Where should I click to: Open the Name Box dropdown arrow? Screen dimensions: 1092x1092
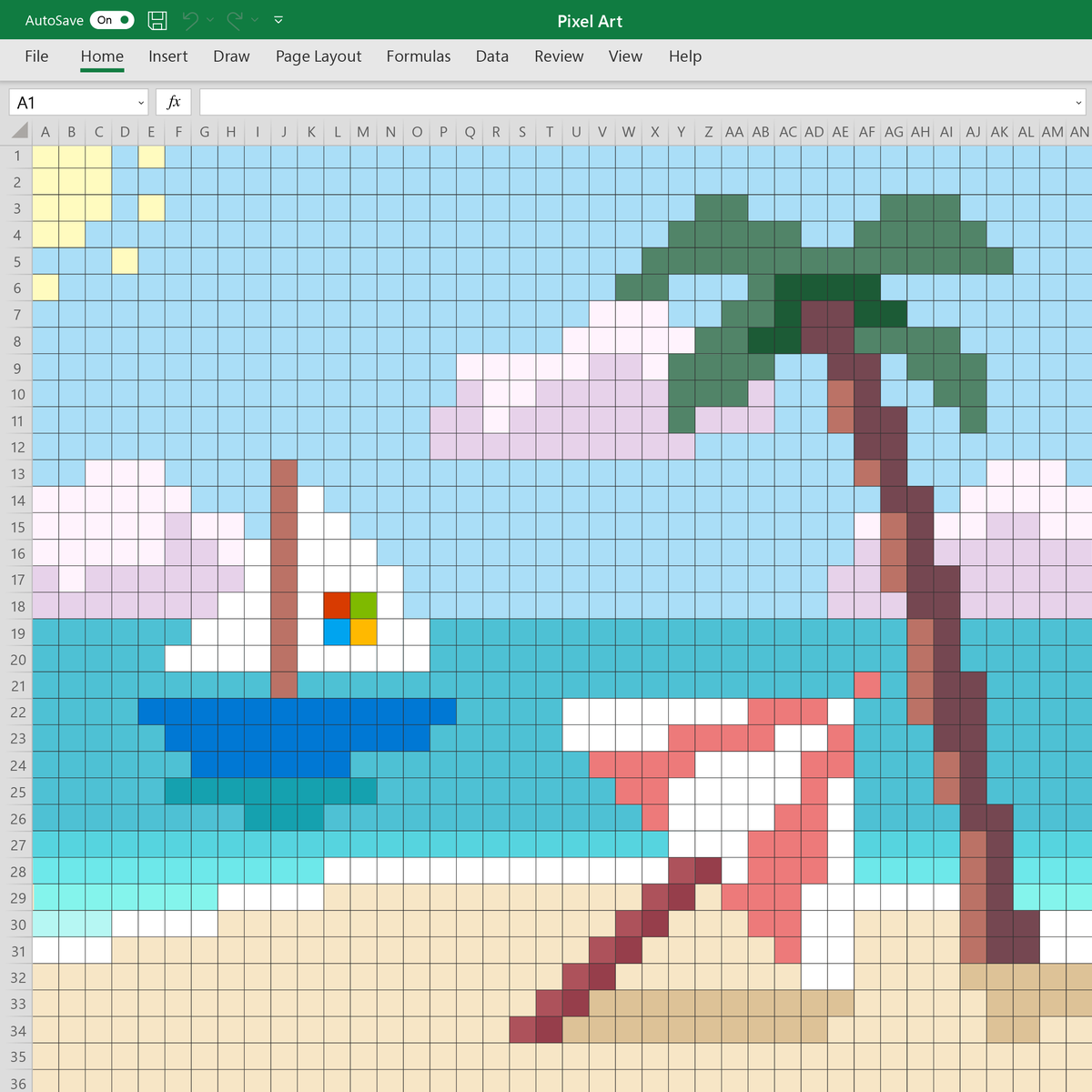[140, 102]
